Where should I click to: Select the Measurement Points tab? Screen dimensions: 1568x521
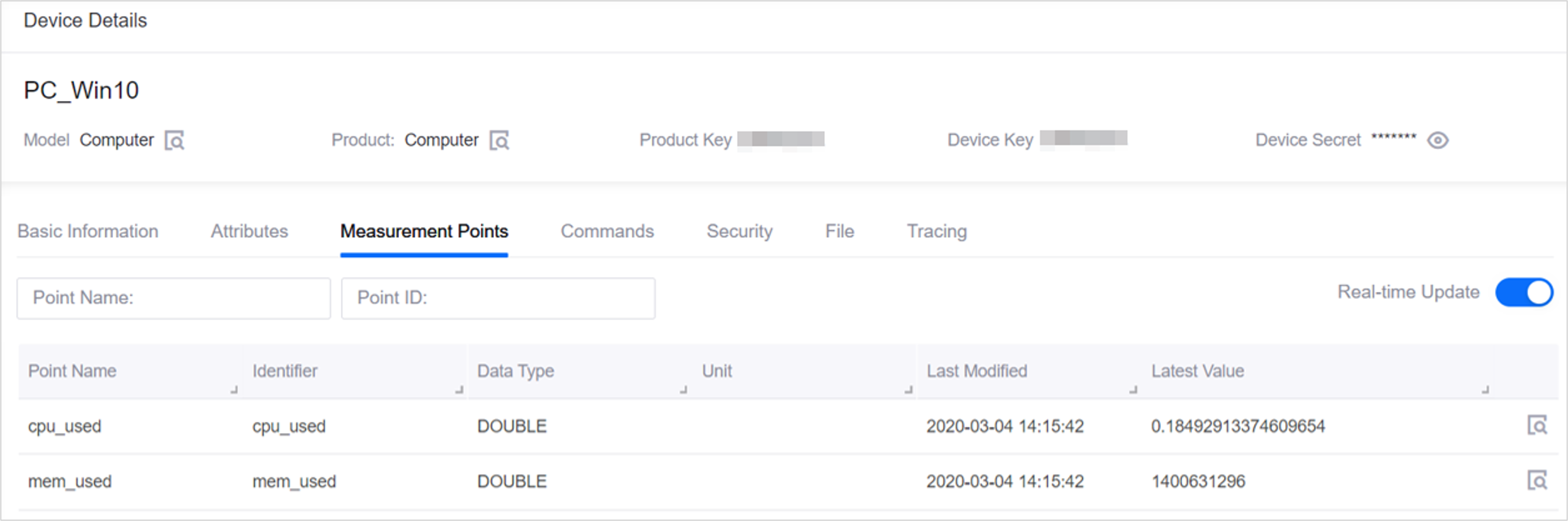click(x=424, y=231)
